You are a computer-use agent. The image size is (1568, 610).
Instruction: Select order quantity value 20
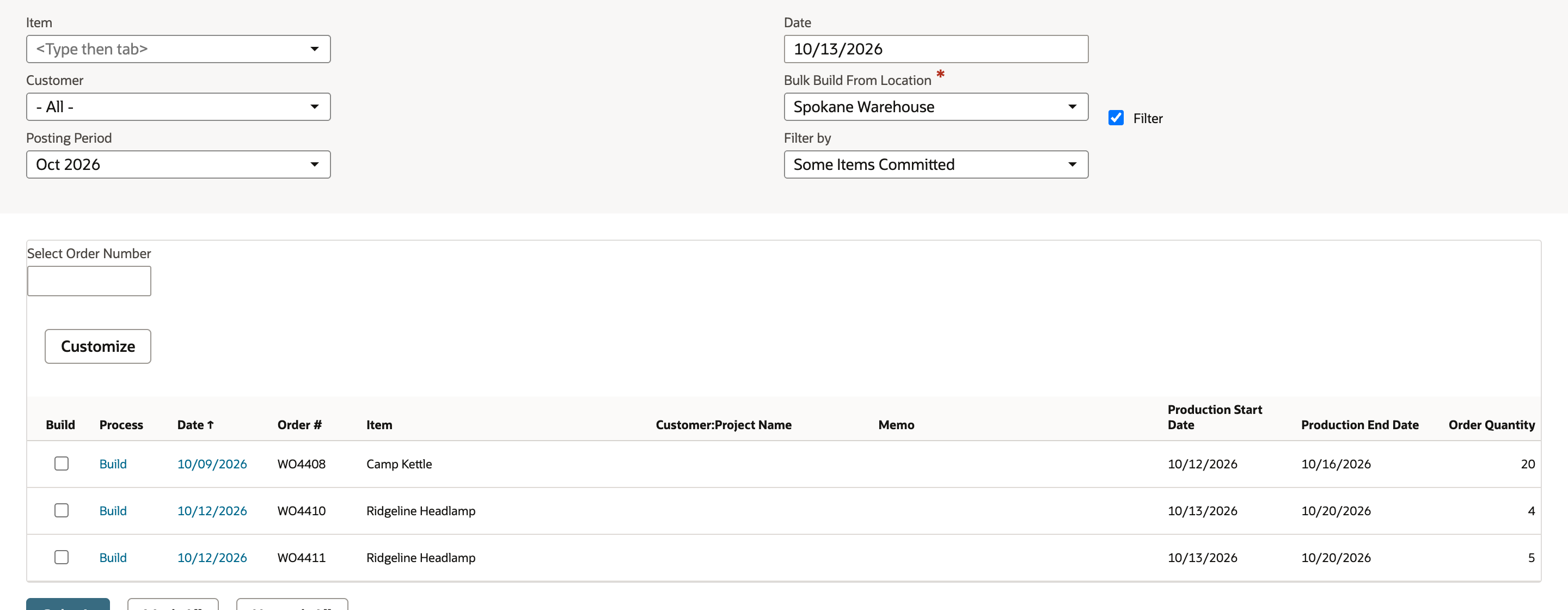[x=1528, y=464]
